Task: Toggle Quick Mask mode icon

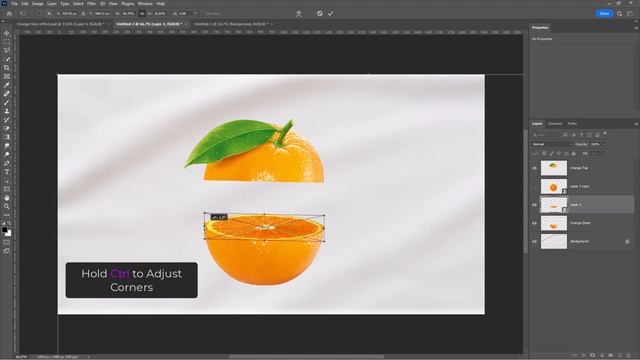Action: tap(7, 242)
